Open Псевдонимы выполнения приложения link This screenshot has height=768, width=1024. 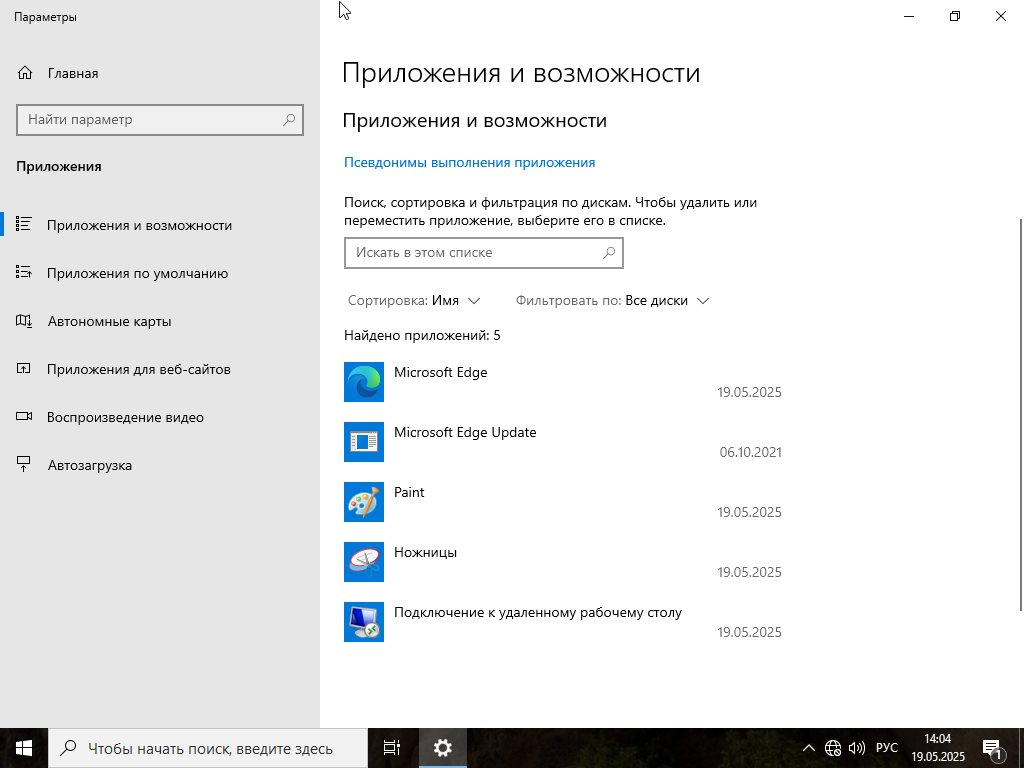[470, 163]
